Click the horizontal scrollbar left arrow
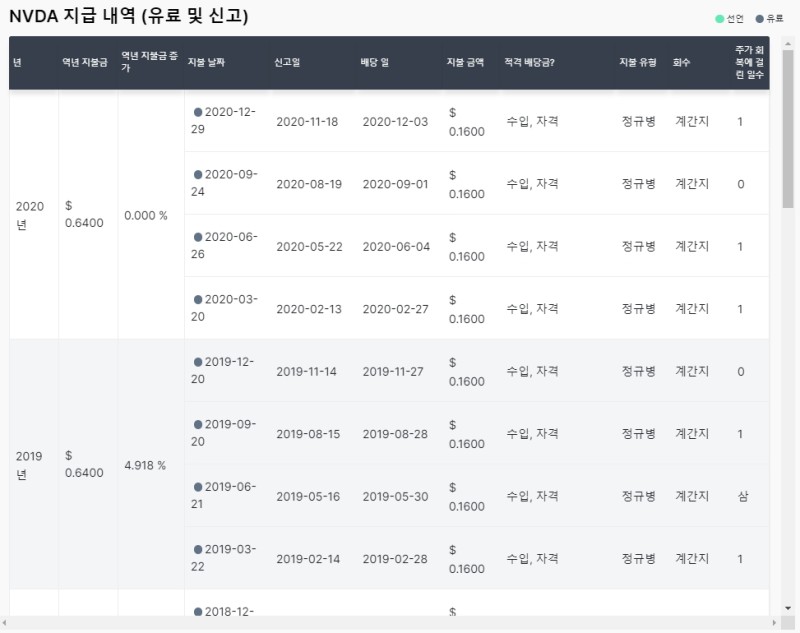The height and width of the screenshot is (633, 800). pyautogui.click(x=5, y=623)
